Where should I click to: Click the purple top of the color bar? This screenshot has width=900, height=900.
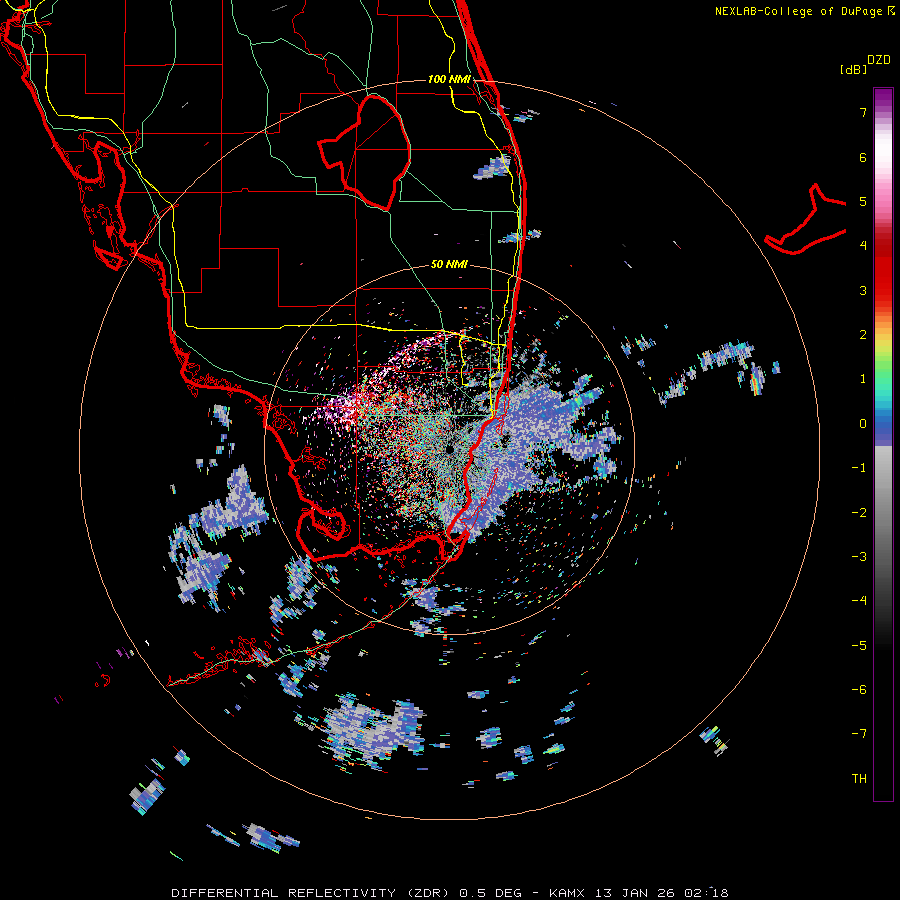pos(883,98)
